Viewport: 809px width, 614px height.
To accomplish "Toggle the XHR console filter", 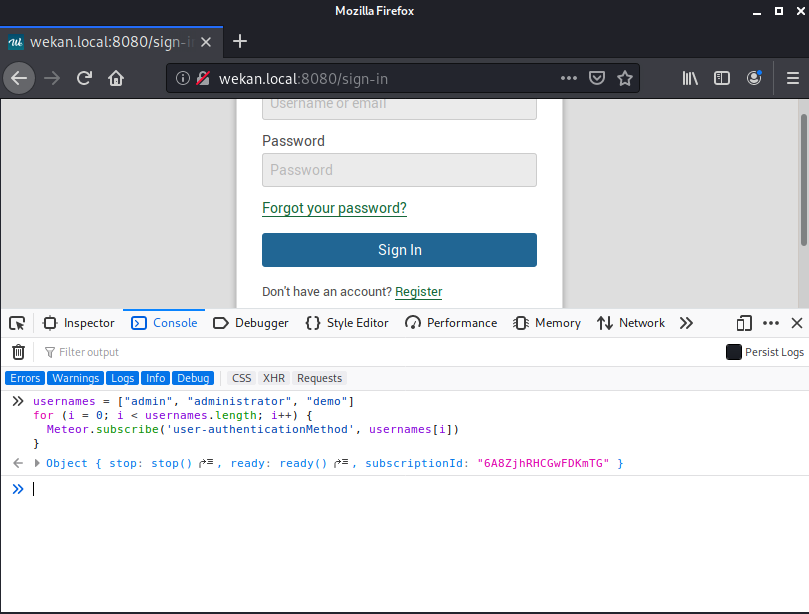I will [x=273, y=378].
